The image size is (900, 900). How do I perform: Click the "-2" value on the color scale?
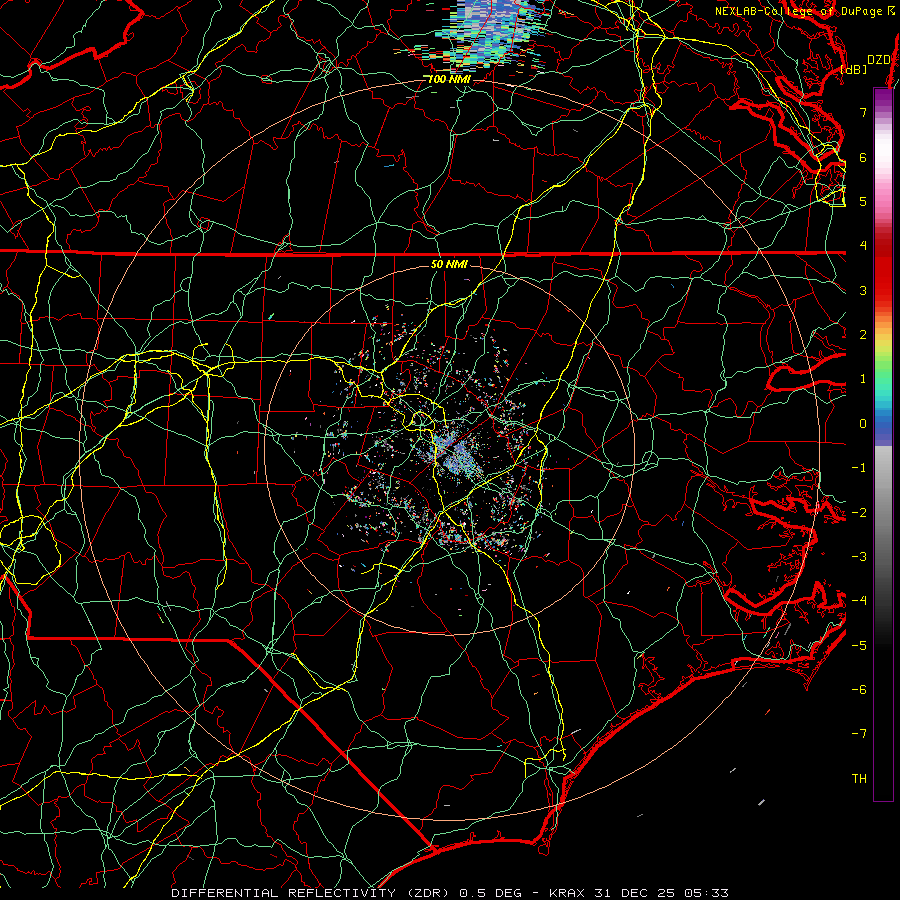pos(859,513)
